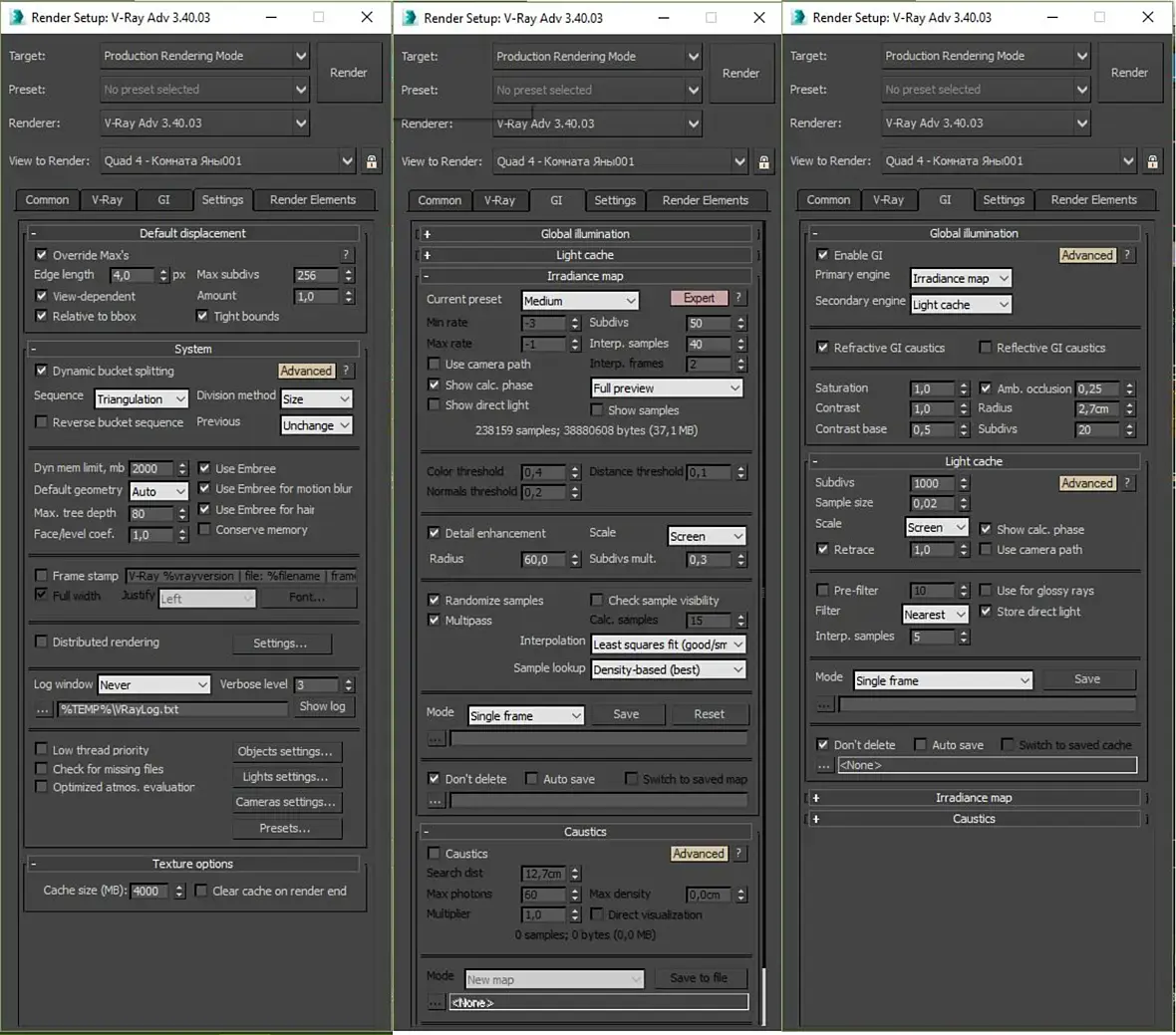Click Expert mode button
The image size is (1176, 1035).
[699, 298]
